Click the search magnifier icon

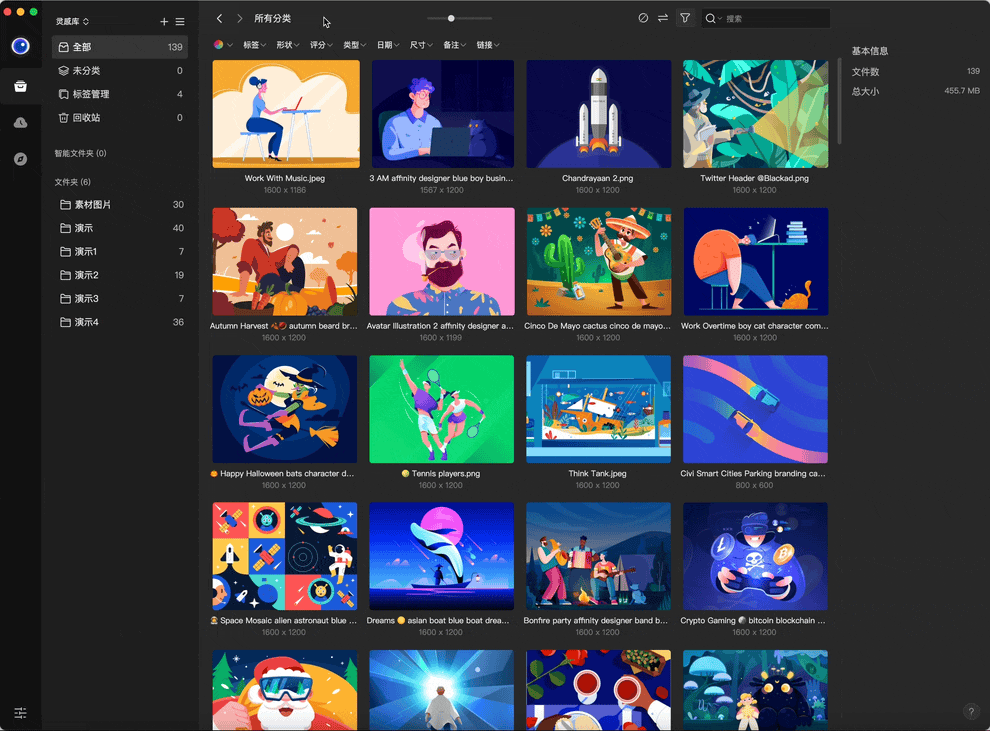coord(711,18)
